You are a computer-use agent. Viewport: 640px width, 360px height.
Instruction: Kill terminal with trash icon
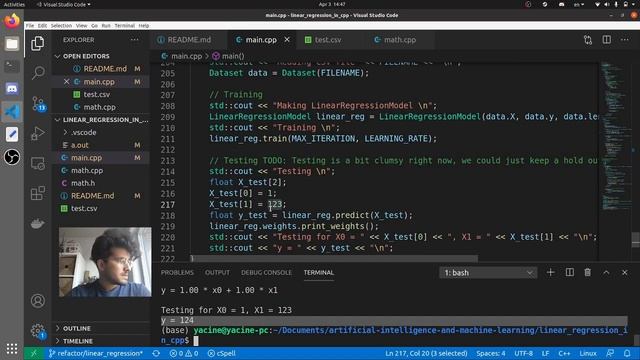tap(587, 272)
